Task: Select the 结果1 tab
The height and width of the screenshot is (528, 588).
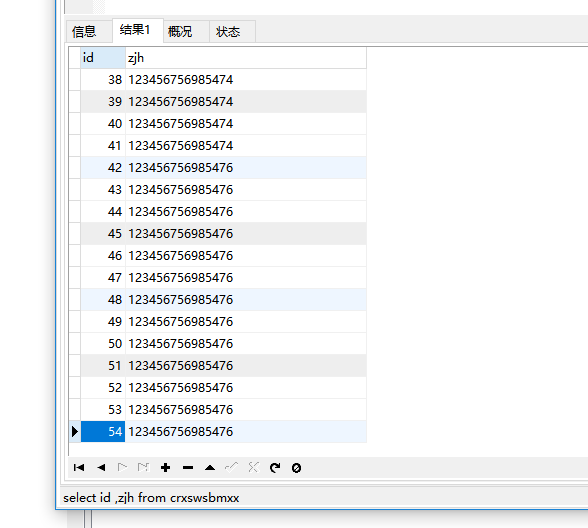Action: (x=138, y=30)
